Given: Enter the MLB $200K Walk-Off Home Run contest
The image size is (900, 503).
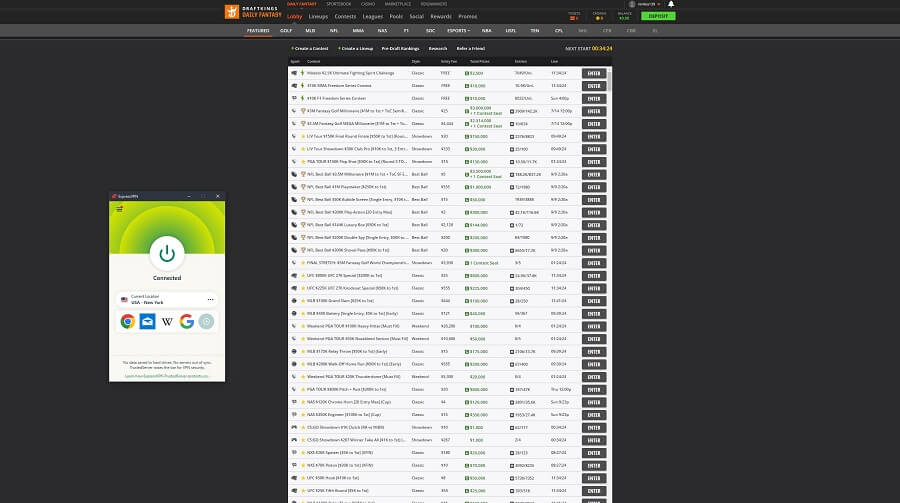Looking at the screenshot, I should (x=593, y=364).
